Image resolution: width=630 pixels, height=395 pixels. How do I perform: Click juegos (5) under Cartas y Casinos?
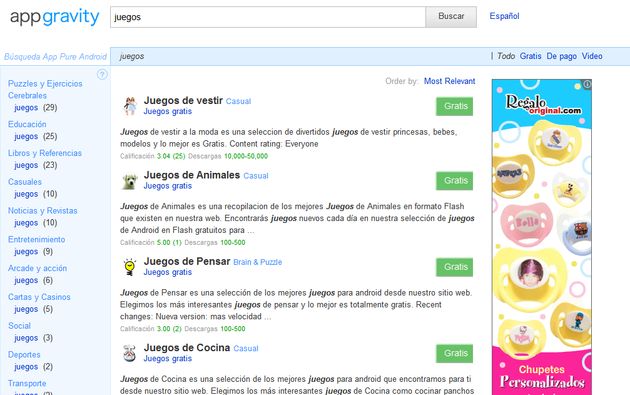pyautogui.click(x=33, y=309)
